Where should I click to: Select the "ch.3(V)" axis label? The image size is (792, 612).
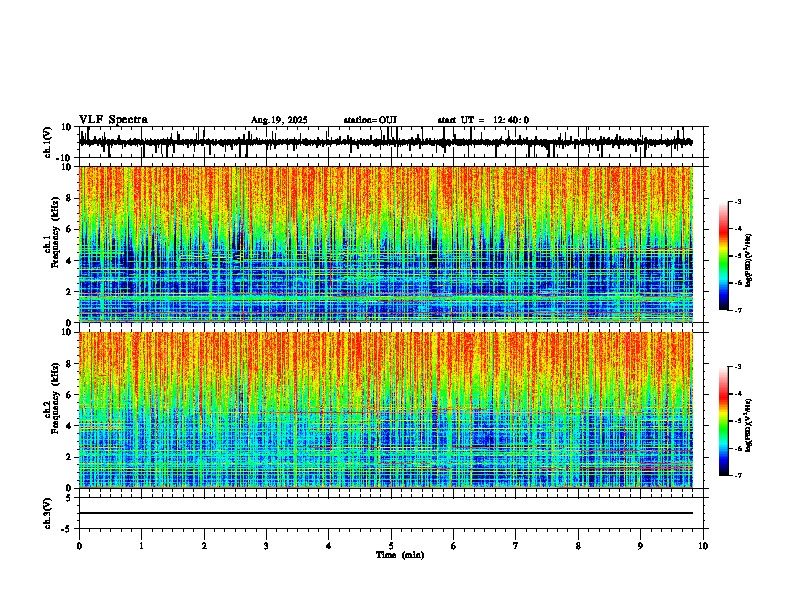[48, 513]
